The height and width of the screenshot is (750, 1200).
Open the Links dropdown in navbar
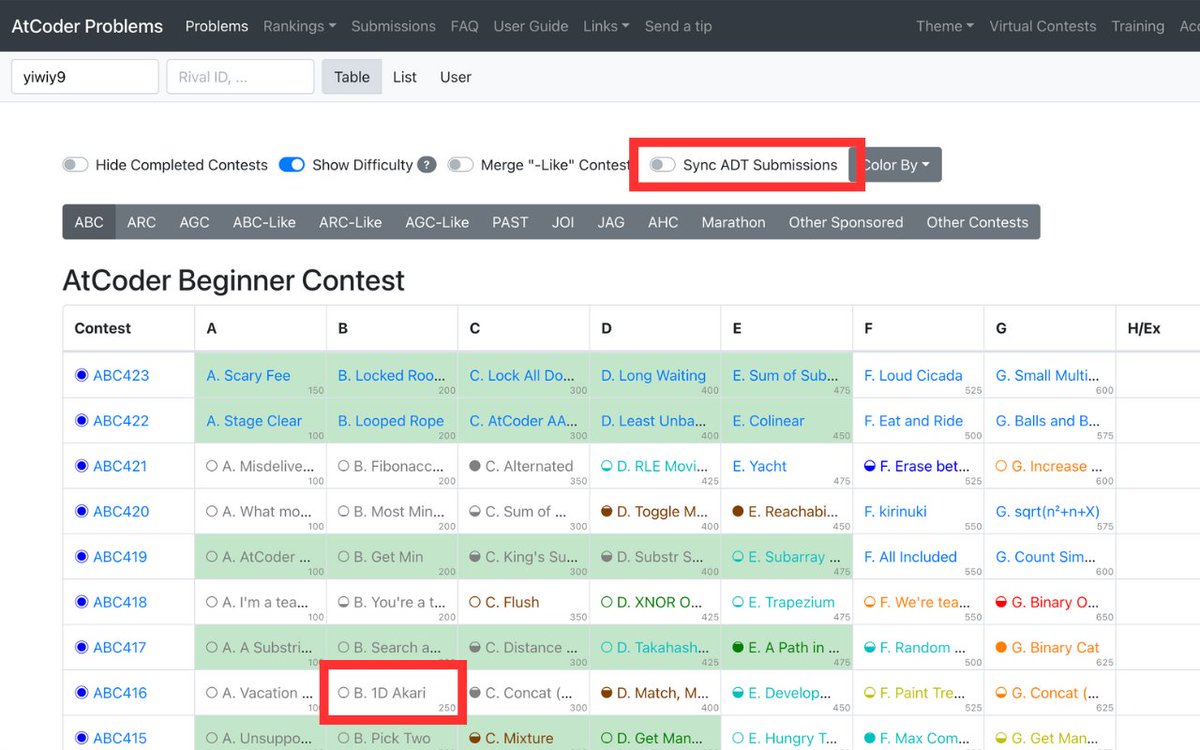606,26
